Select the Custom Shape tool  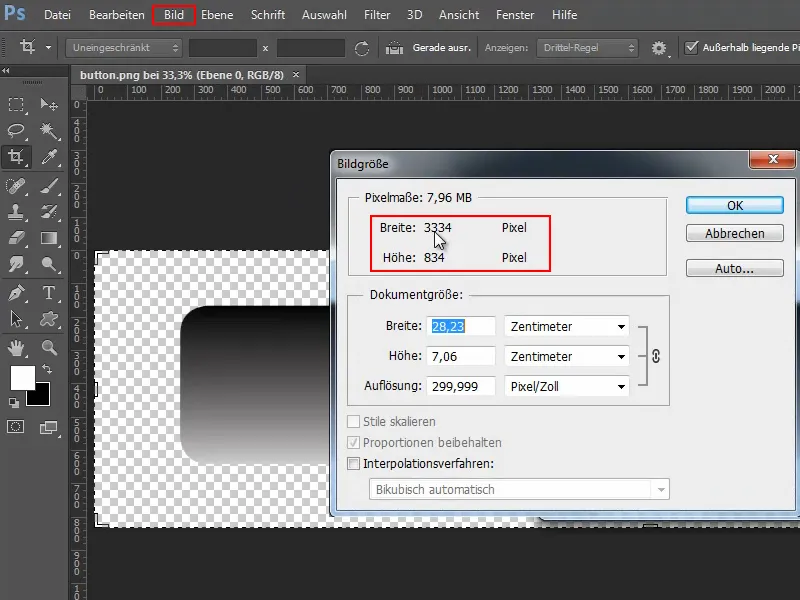click(49, 319)
